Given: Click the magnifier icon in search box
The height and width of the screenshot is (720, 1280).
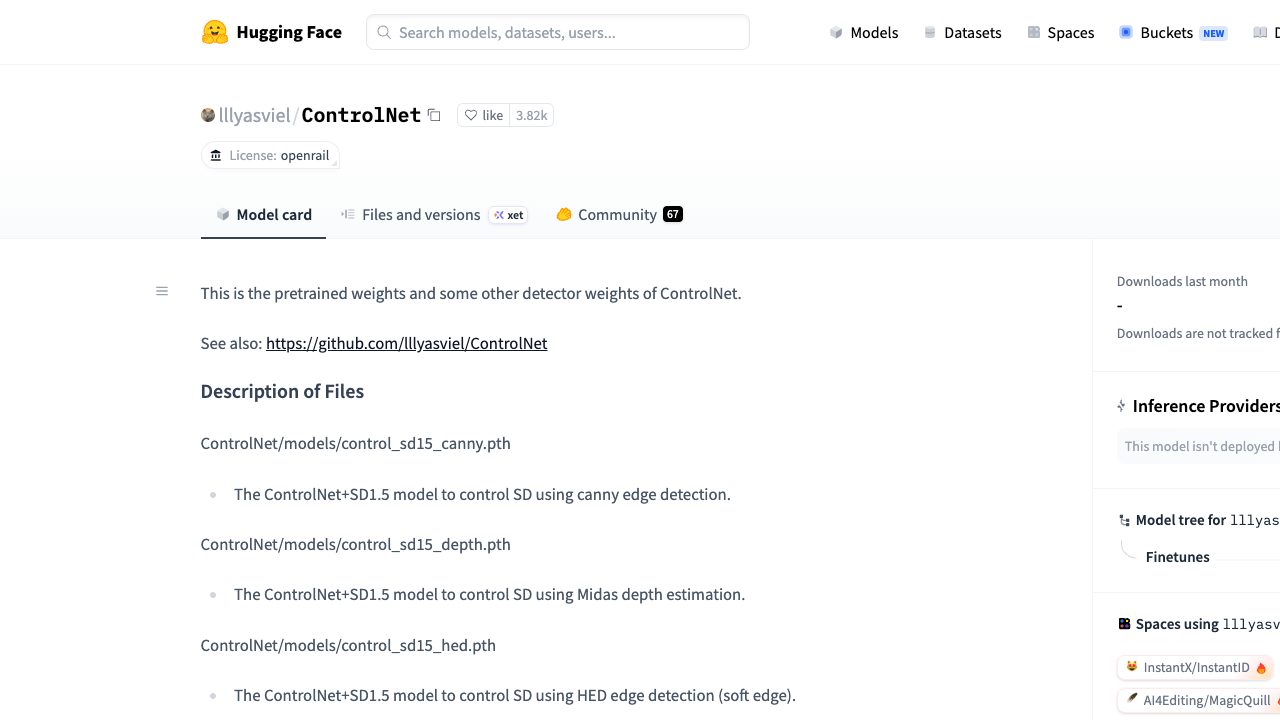Looking at the screenshot, I should pos(384,32).
